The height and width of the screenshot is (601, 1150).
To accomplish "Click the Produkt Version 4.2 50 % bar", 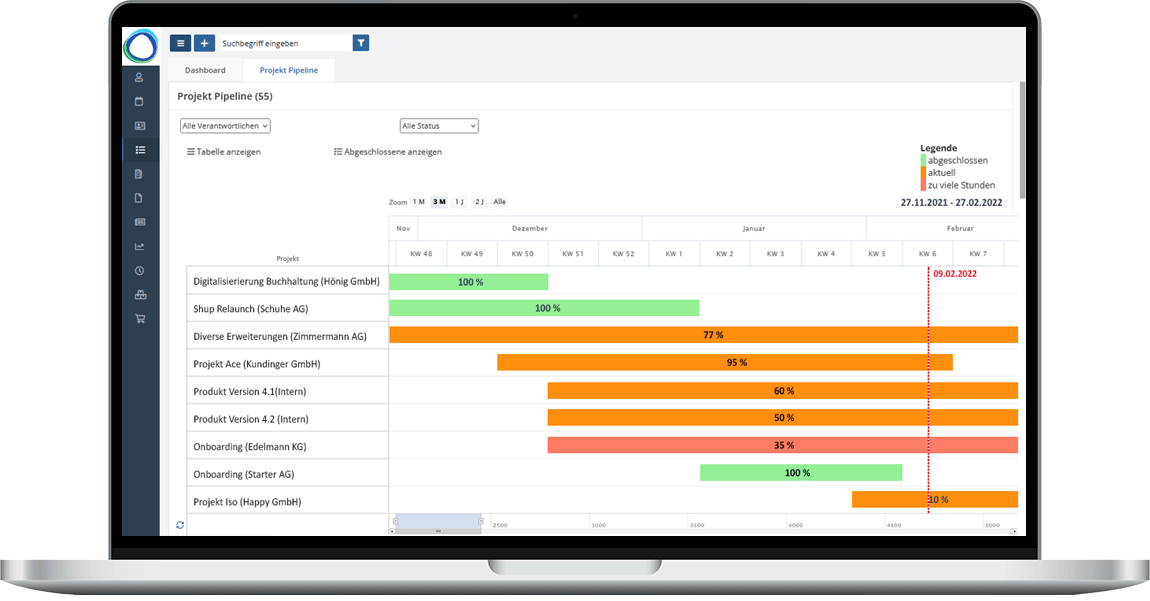I will pyautogui.click(x=783, y=418).
